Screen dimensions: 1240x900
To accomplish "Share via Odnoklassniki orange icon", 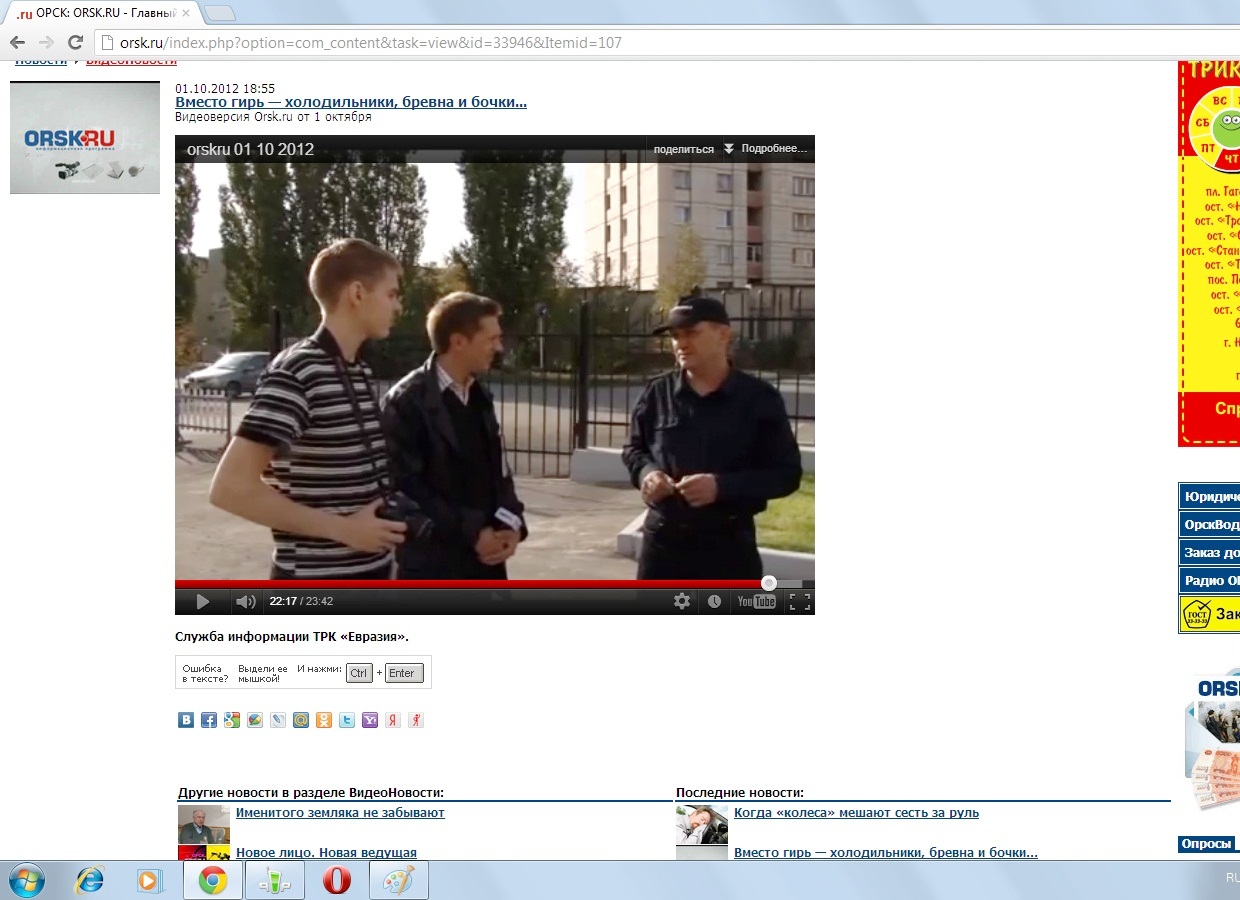I will (x=324, y=719).
